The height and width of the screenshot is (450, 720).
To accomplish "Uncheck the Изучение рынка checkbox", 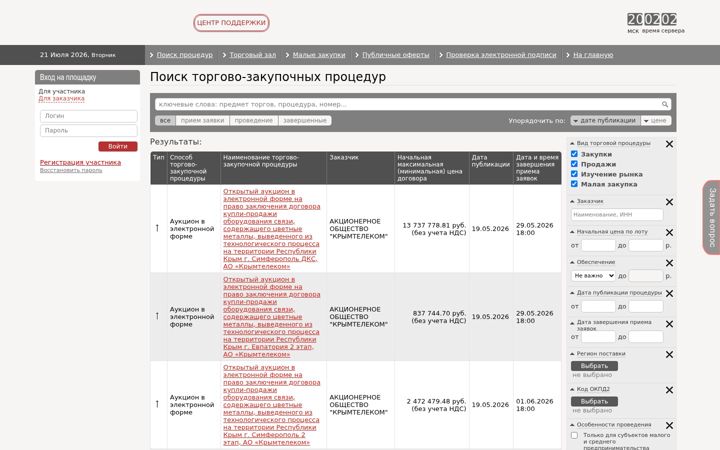I will pyautogui.click(x=574, y=174).
